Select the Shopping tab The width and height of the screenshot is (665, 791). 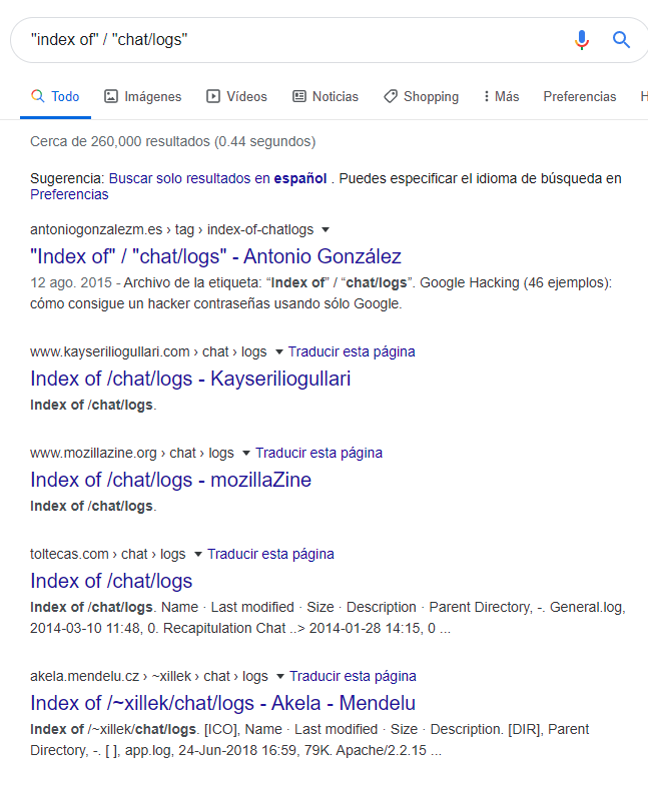421,97
